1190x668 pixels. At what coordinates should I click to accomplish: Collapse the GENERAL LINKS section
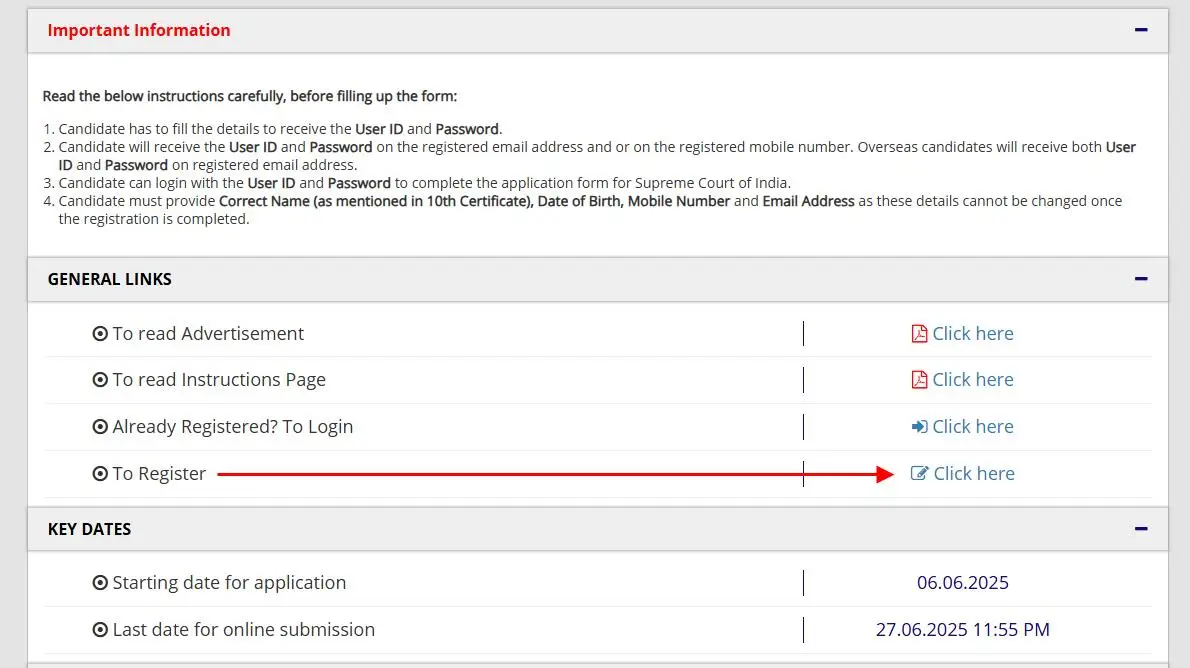click(x=1141, y=279)
